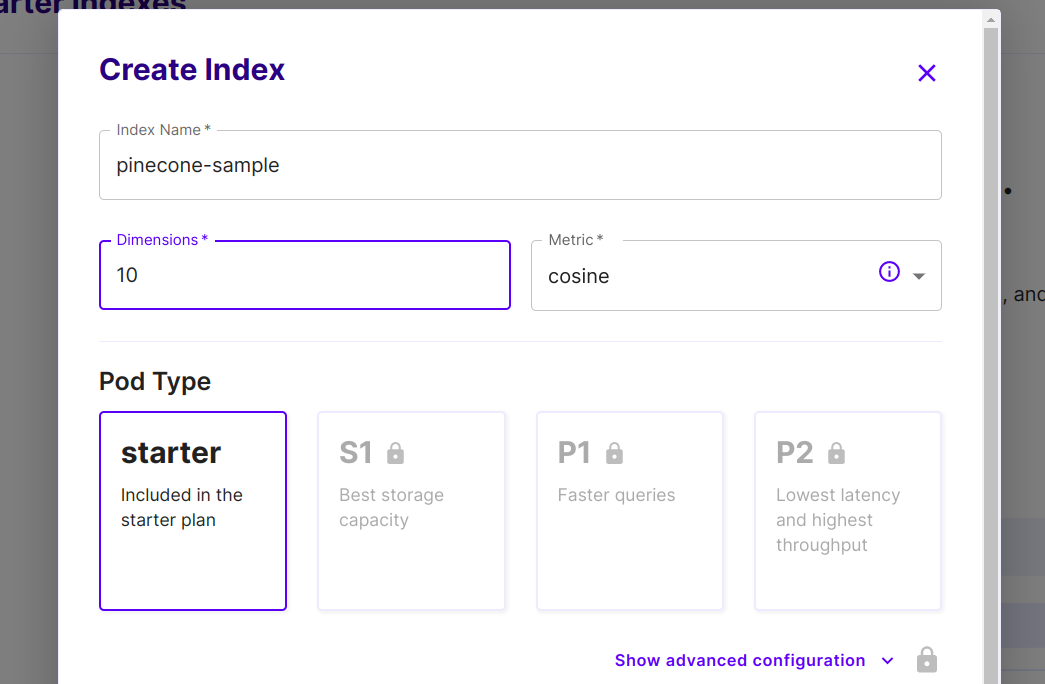Click the P1 pod lock icon
1045x684 pixels.
(x=614, y=453)
